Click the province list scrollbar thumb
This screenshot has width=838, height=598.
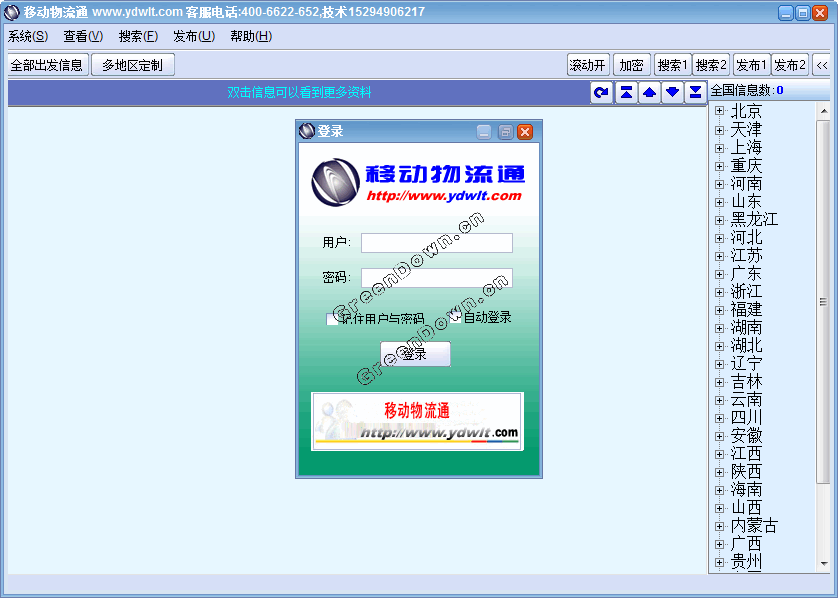tap(823, 302)
